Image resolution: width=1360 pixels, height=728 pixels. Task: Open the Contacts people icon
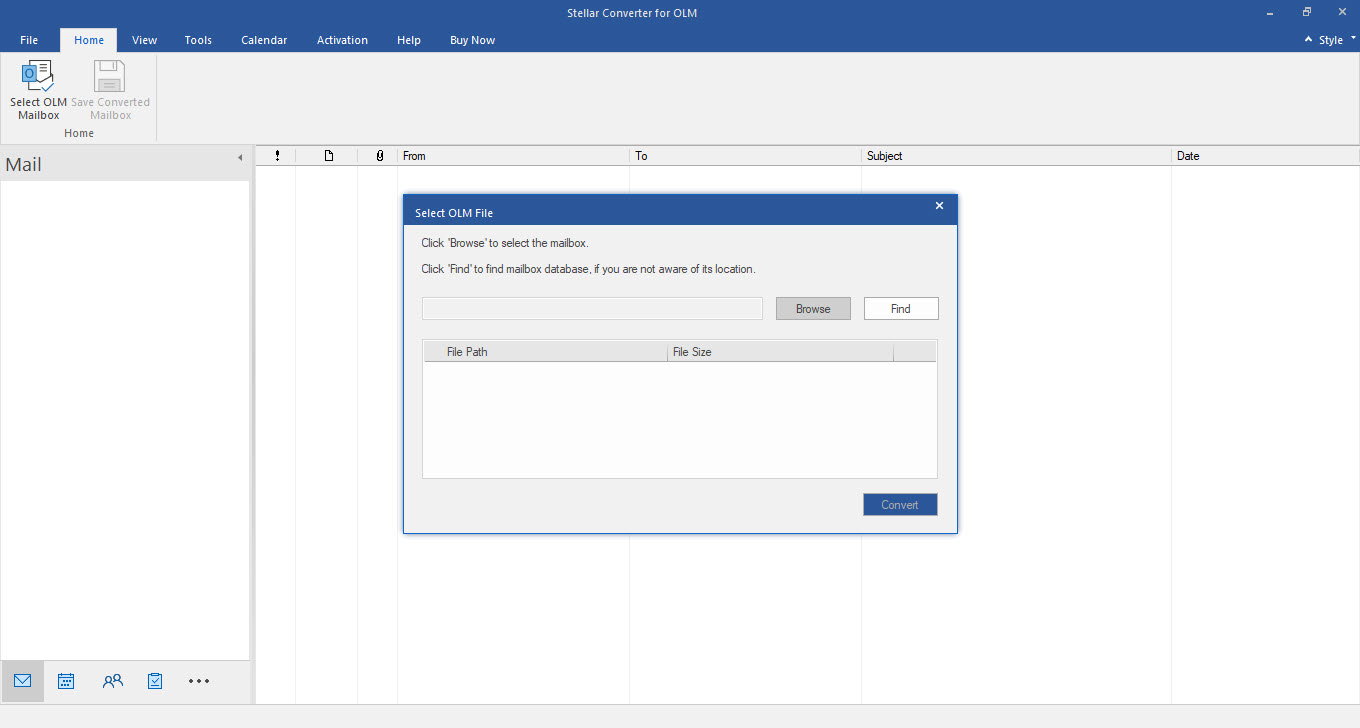(112, 681)
